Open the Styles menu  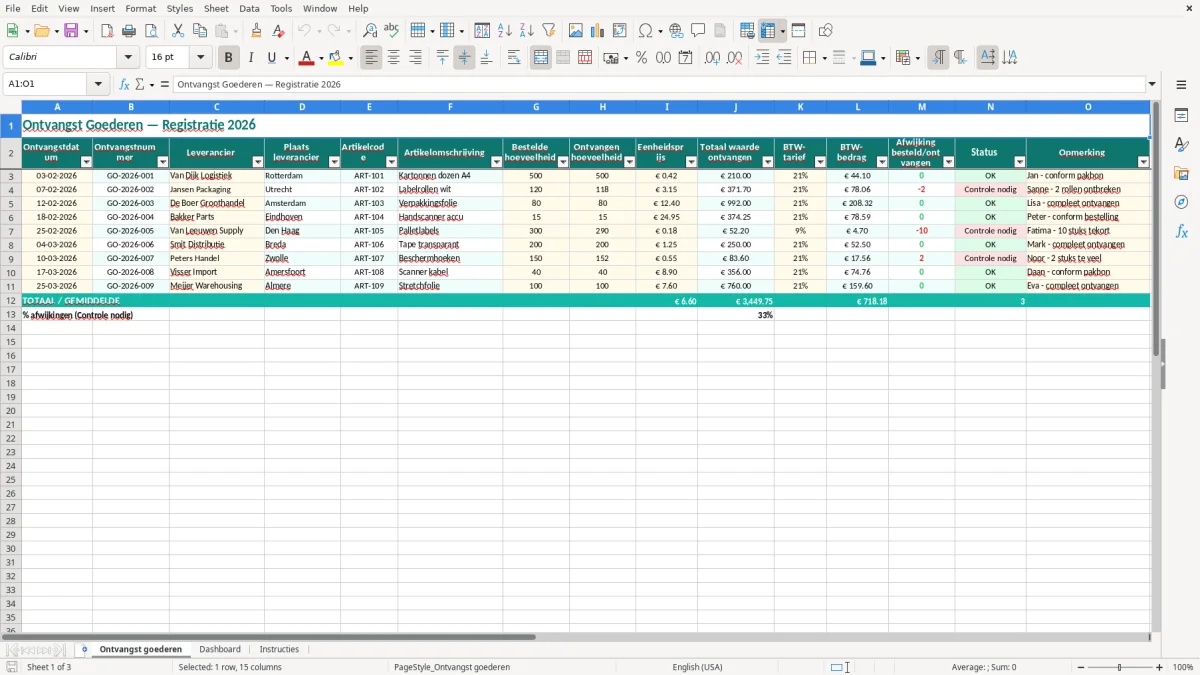point(180,8)
